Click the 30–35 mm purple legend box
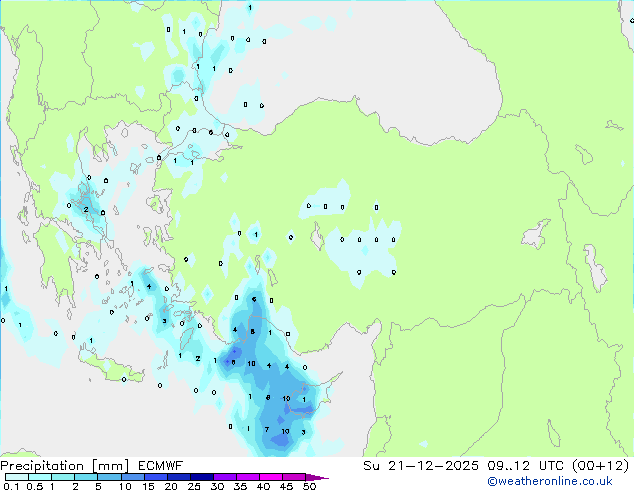Viewport: 634px width, 490px height. point(225,477)
